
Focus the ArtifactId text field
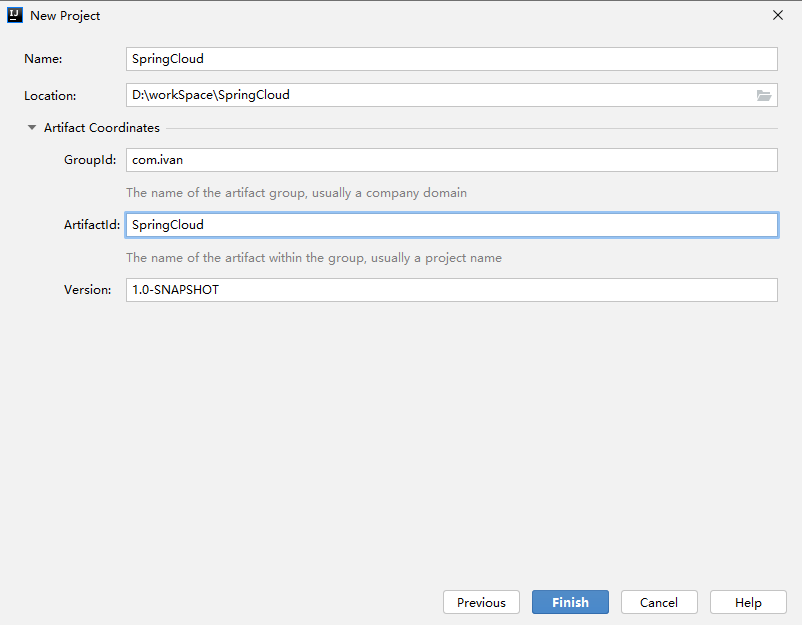coord(452,225)
